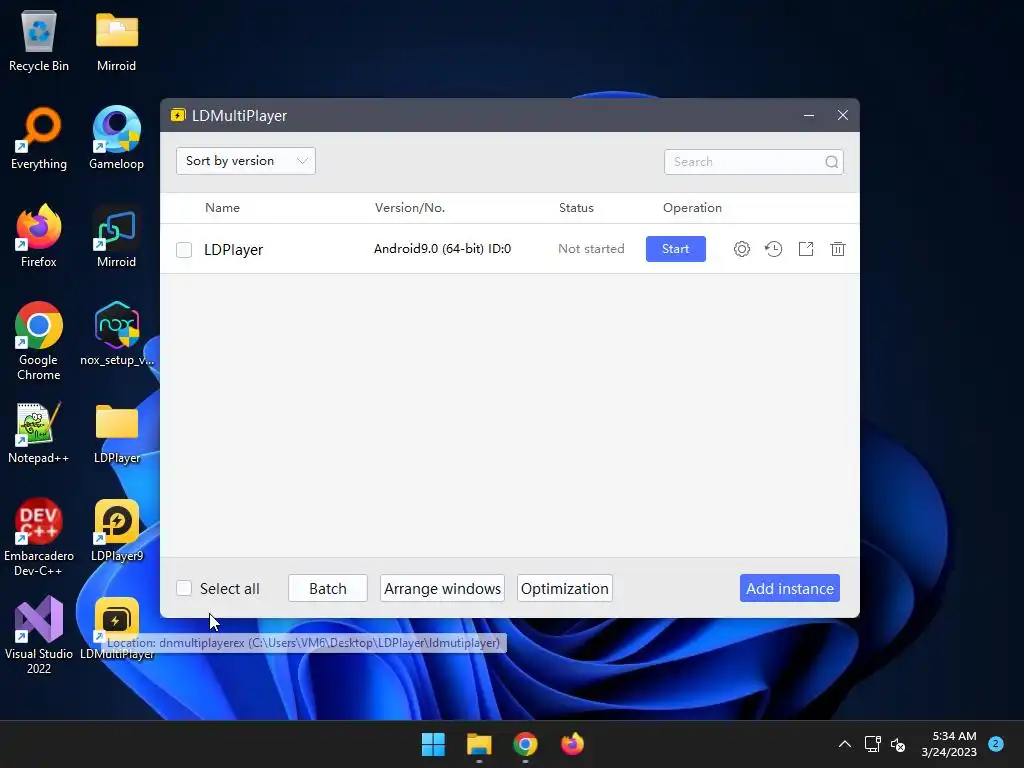
Task: Close the LDMultiPlayer window
Action: 842,116
